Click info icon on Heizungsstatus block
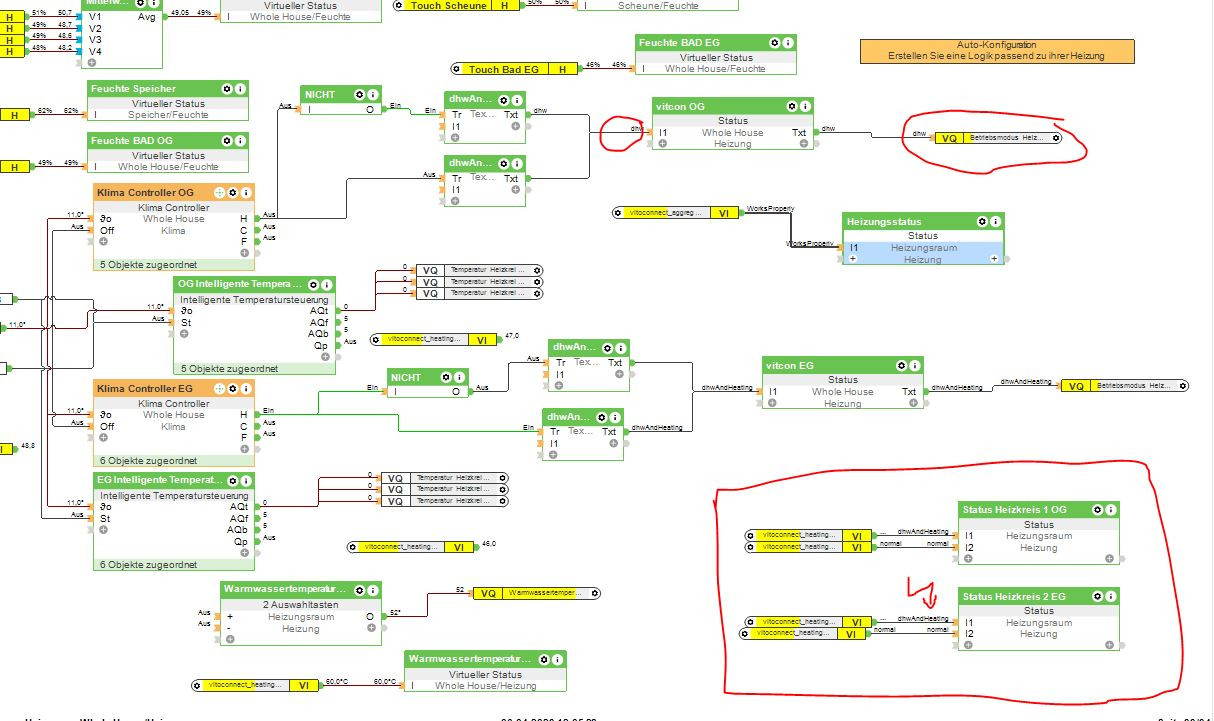 click(995, 221)
